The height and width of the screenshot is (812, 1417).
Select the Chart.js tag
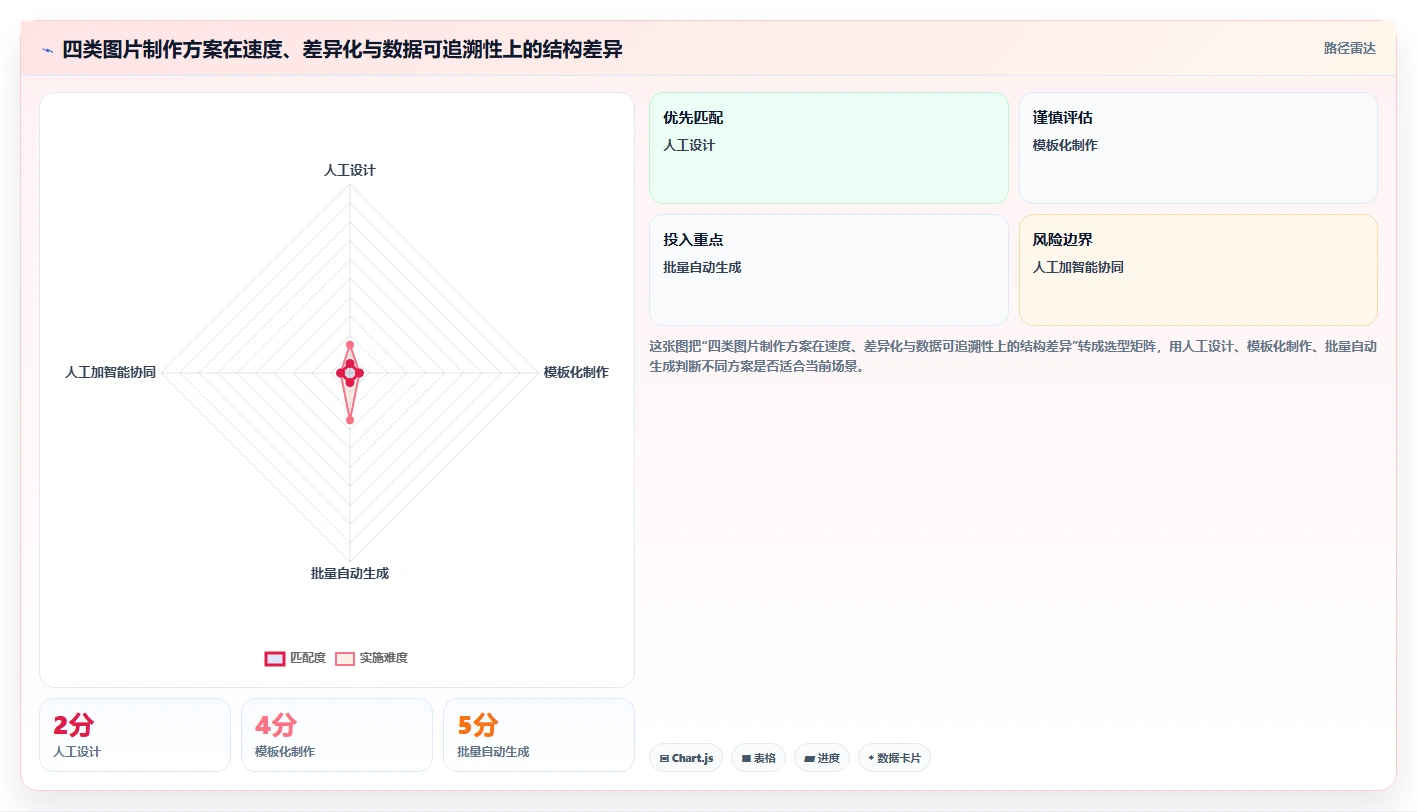(x=686, y=758)
